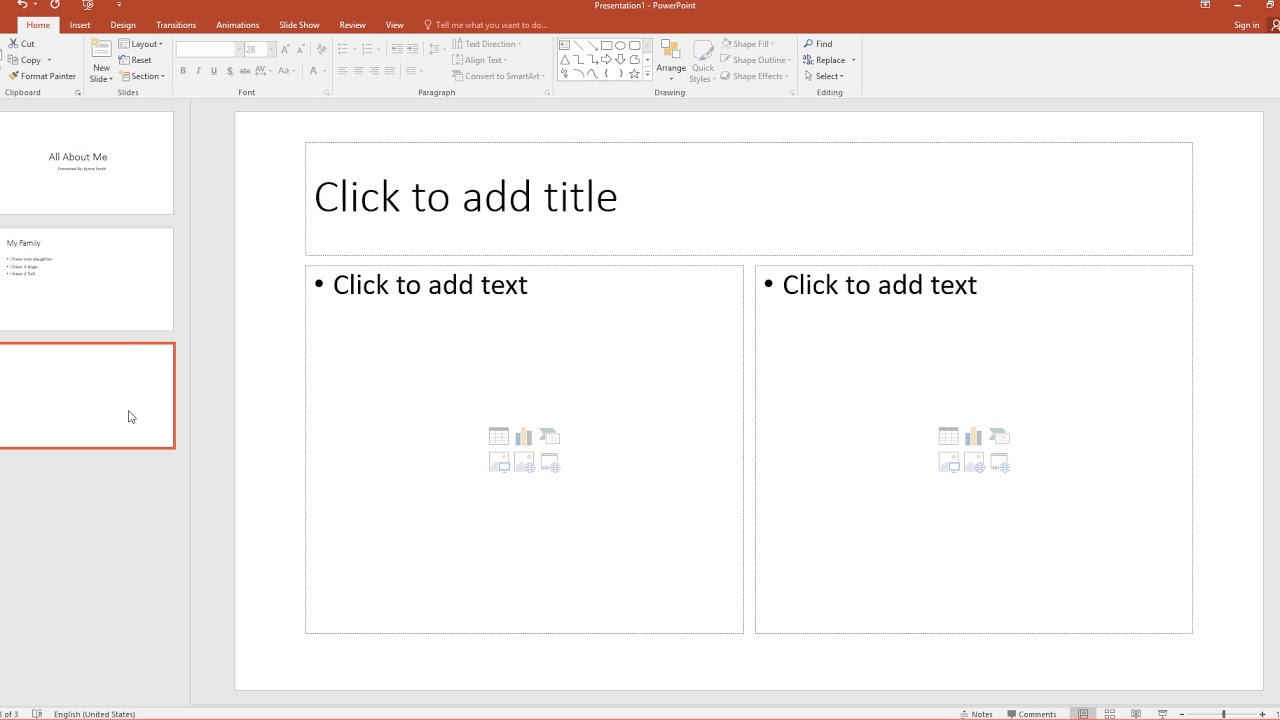Open the Animations tab
Image resolution: width=1280 pixels, height=720 pixels.
[x=238, y=25]
